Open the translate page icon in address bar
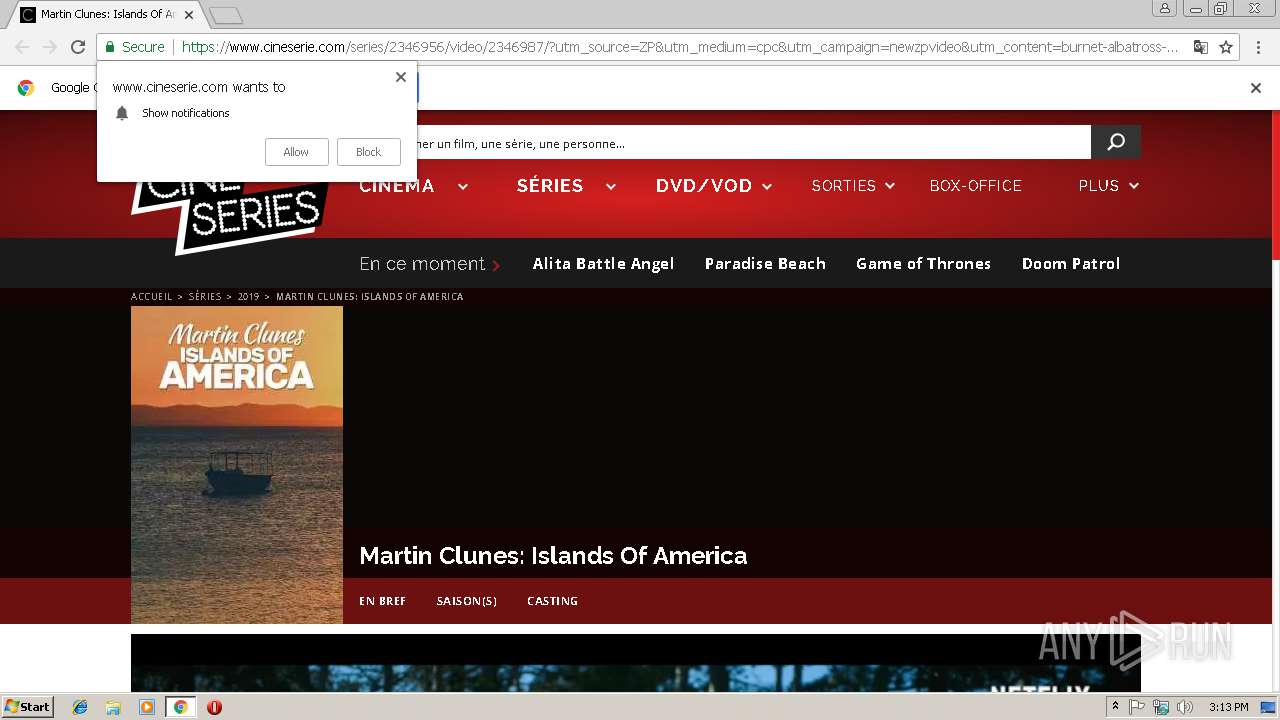Image resolution: width=1280 pixels, height=720 pixels. (x=1200, y=47)
